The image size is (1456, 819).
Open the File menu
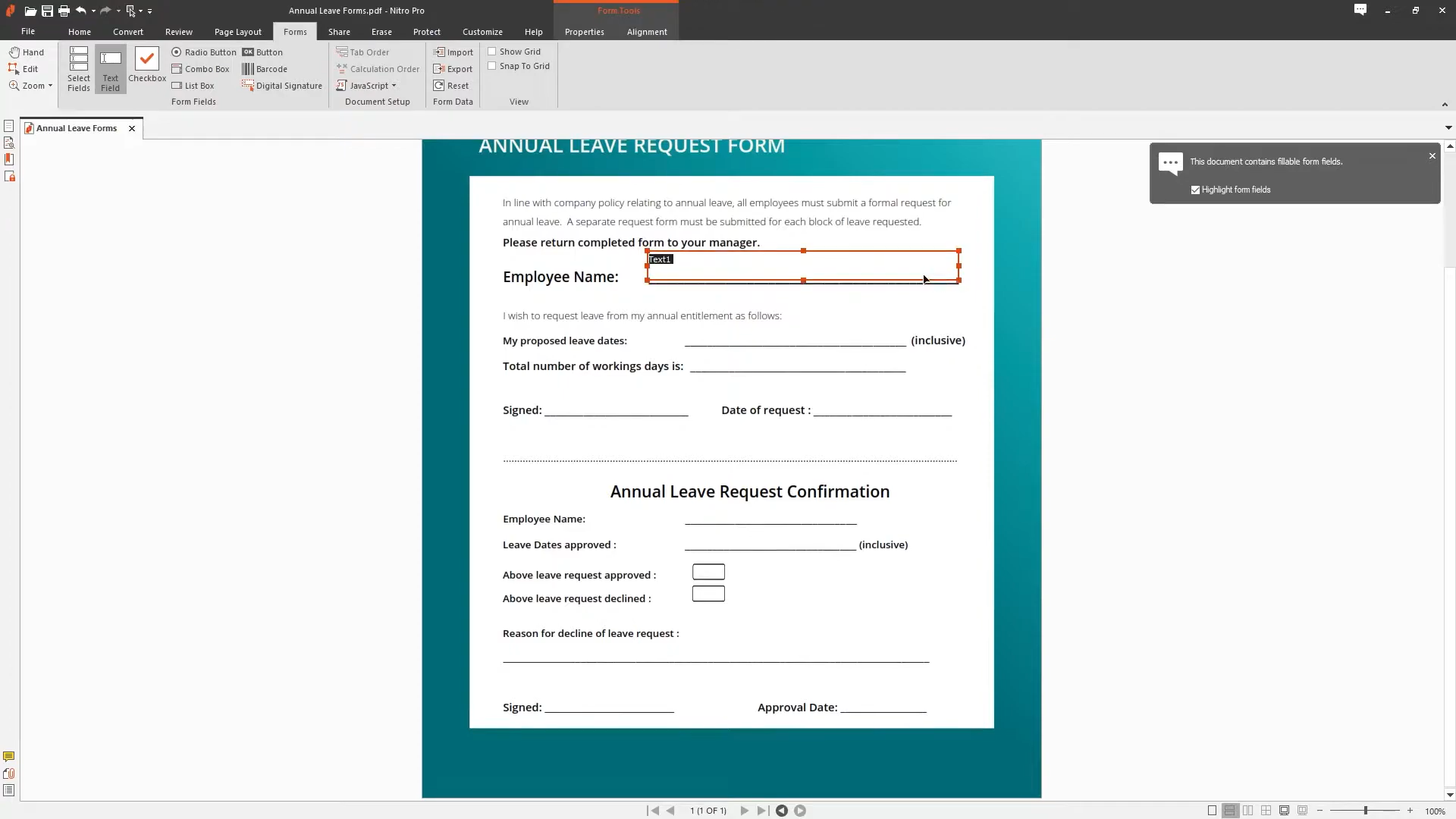pyautogui.click(x=28, y=31)
